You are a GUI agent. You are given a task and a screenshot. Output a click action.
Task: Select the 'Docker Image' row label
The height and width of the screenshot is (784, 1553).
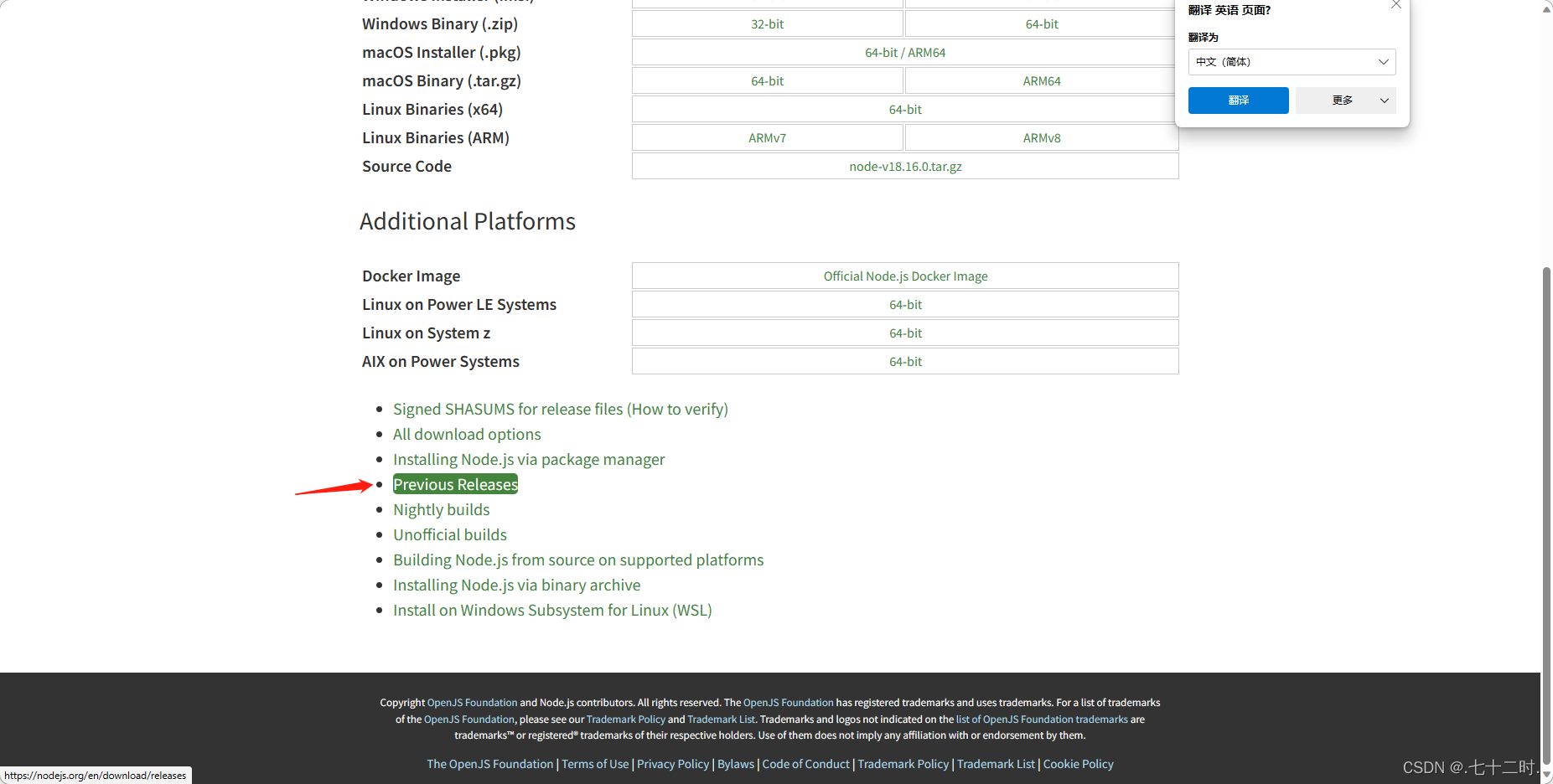pyautogui.click(x=411, y=276)
